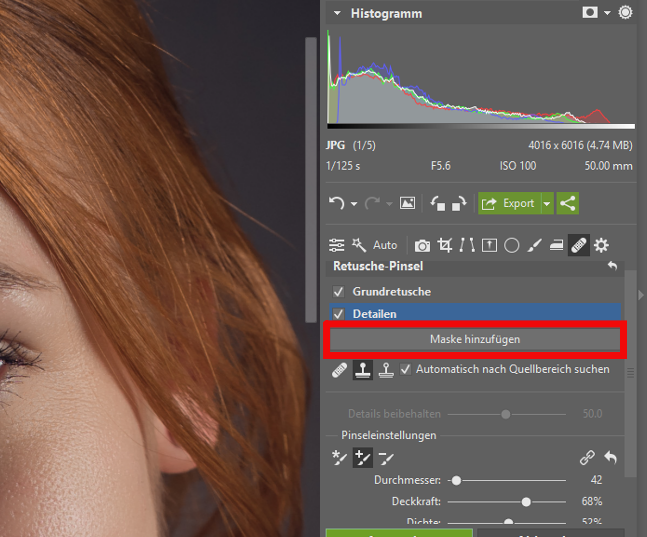The width and height of the screenshot is (647, 537).
Task: Rotate the photo left
Action: (x=438, y=203)
